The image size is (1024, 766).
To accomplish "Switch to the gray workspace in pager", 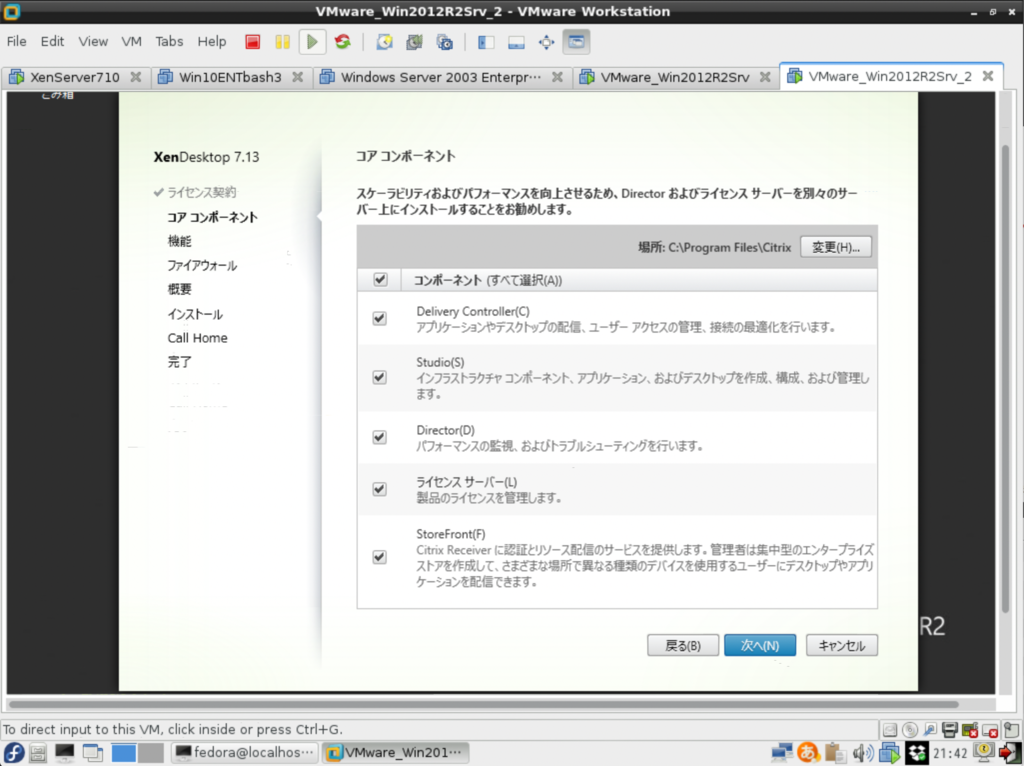I will pos(151,753).
